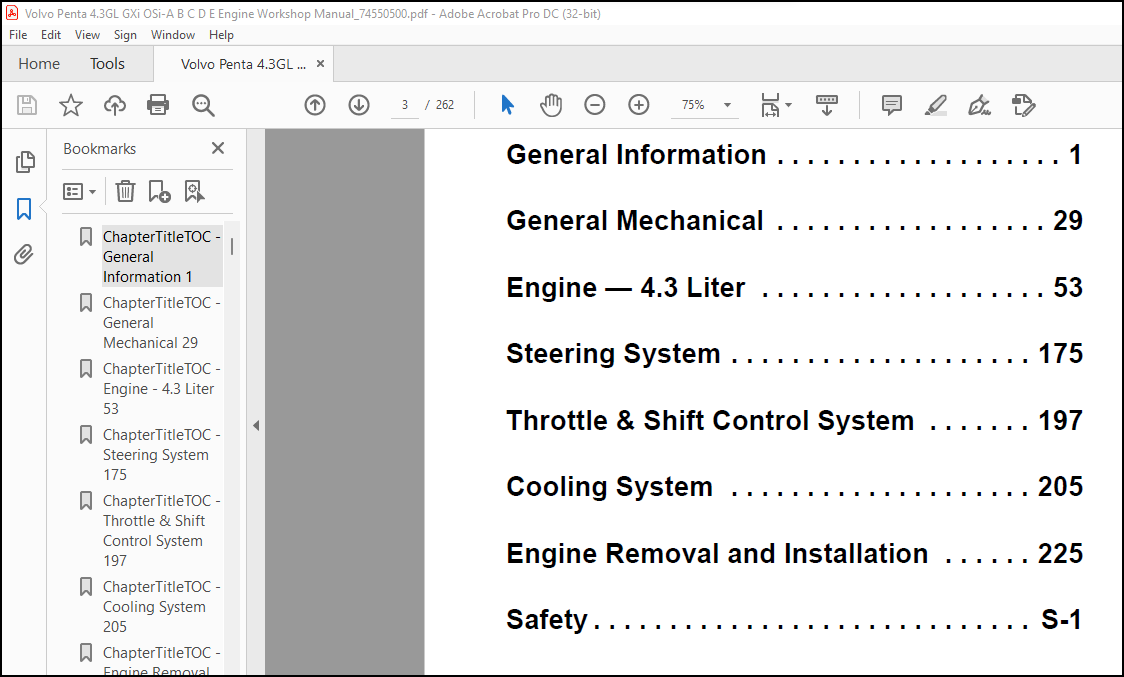The height and width of the screenshot is (677, 1124).
Task: Open the File menu
Action: tap(18, 34)
